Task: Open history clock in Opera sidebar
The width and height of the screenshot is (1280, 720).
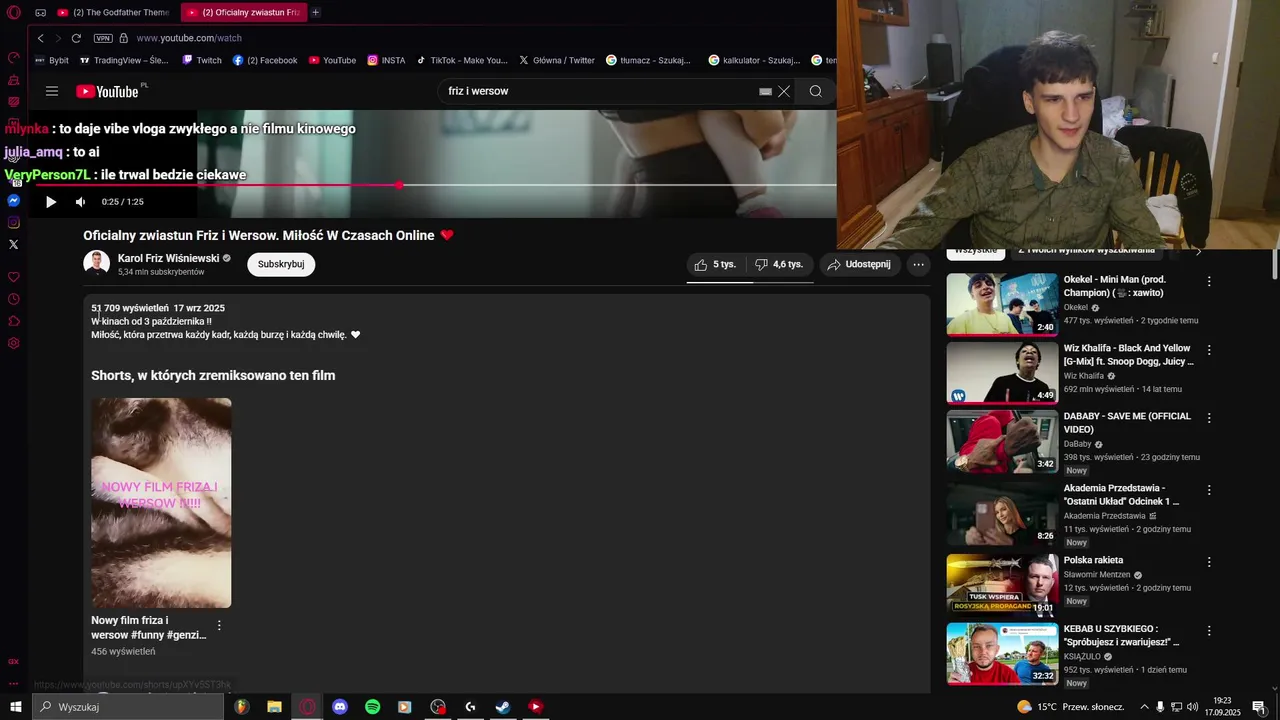Action: tap(14, 299)
